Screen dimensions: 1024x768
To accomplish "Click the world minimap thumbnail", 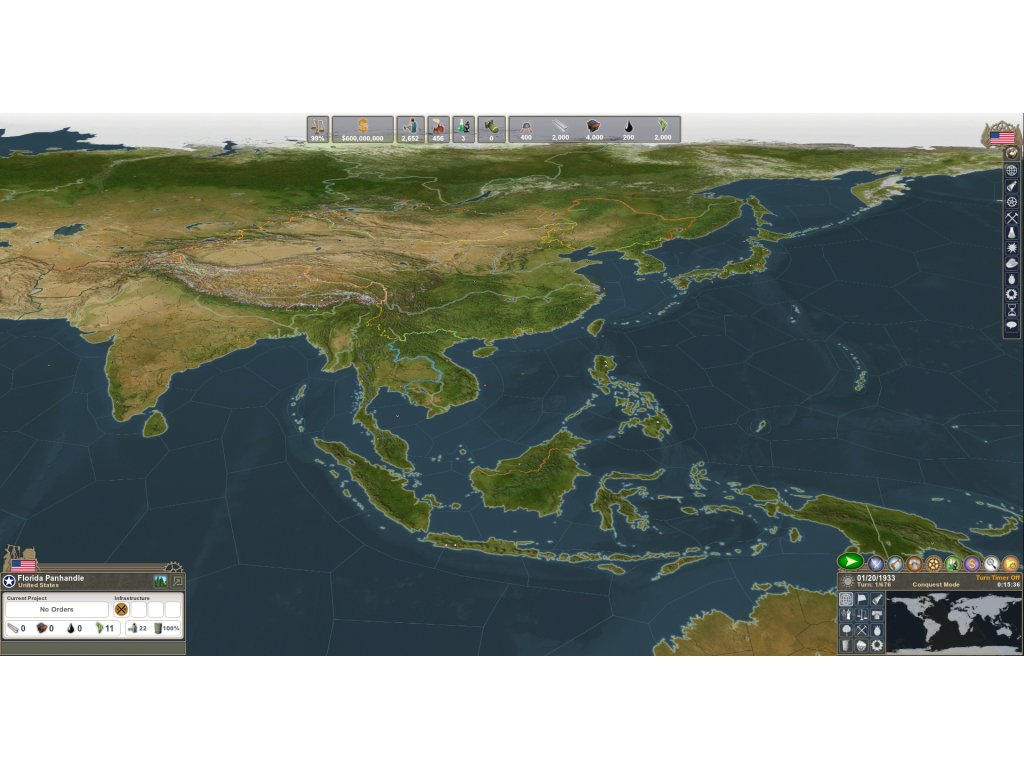I will [x=953, y=623].
